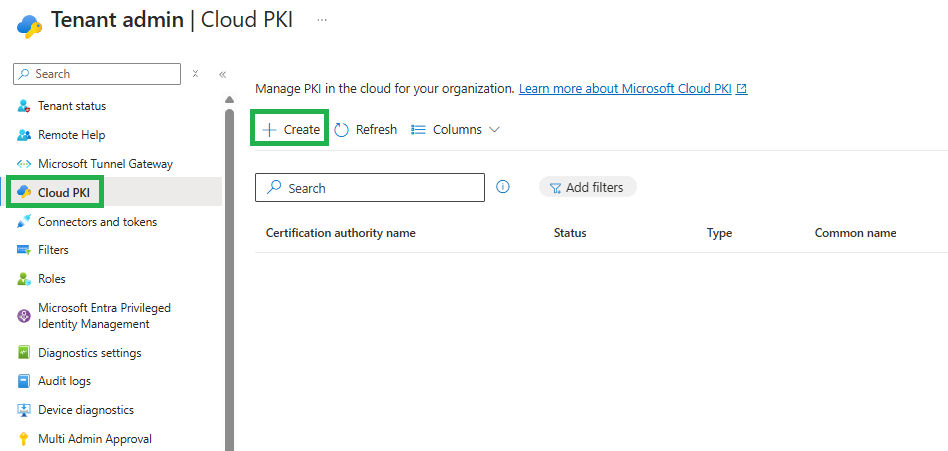Click the Roles sidebar icon
948x451 pixels.
[x=24, y=279]
